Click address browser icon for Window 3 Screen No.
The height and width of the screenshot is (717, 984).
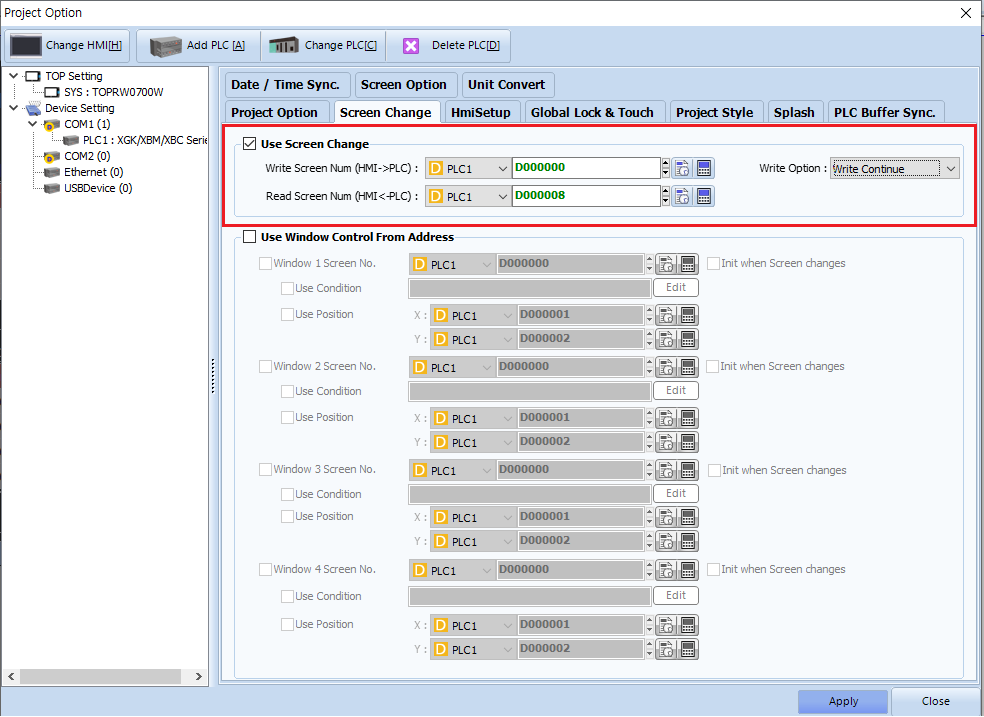click(x=666, y=470)
